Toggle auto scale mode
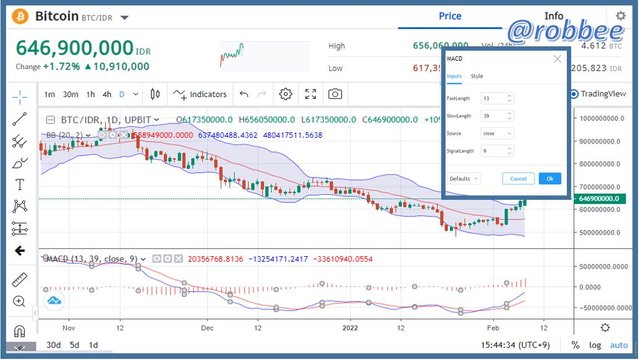The height and width of the screenshot is (360, 640). coord(619,345)
